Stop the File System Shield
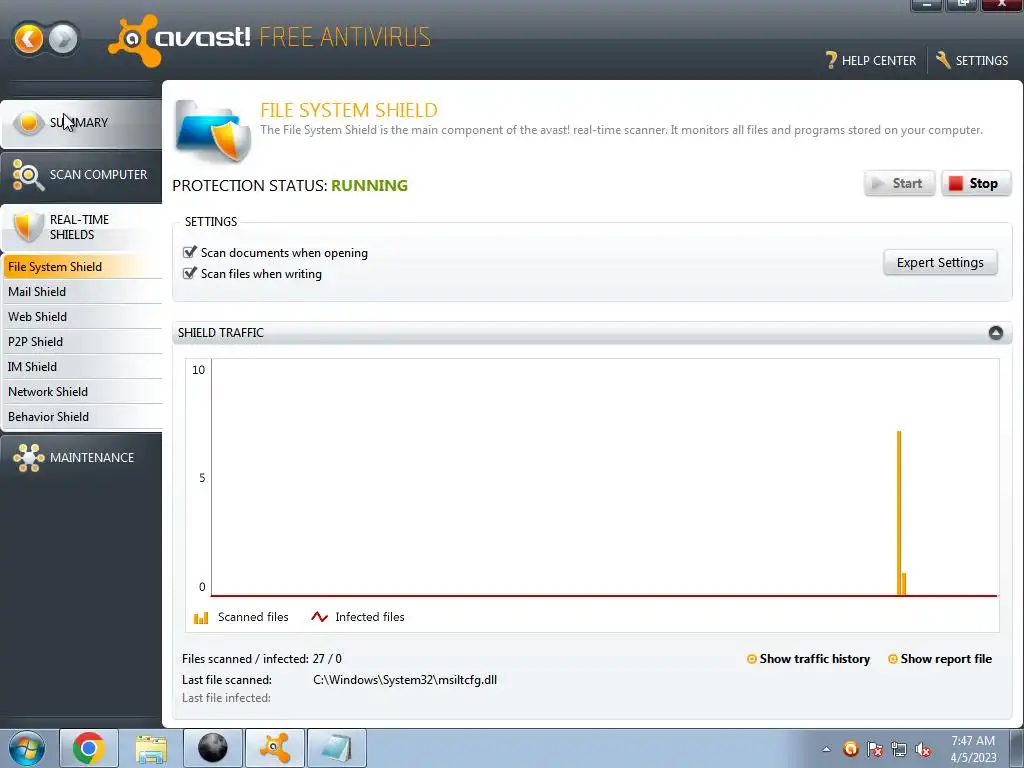This screenshot has height=768, width=1024. tap(976, 184)
